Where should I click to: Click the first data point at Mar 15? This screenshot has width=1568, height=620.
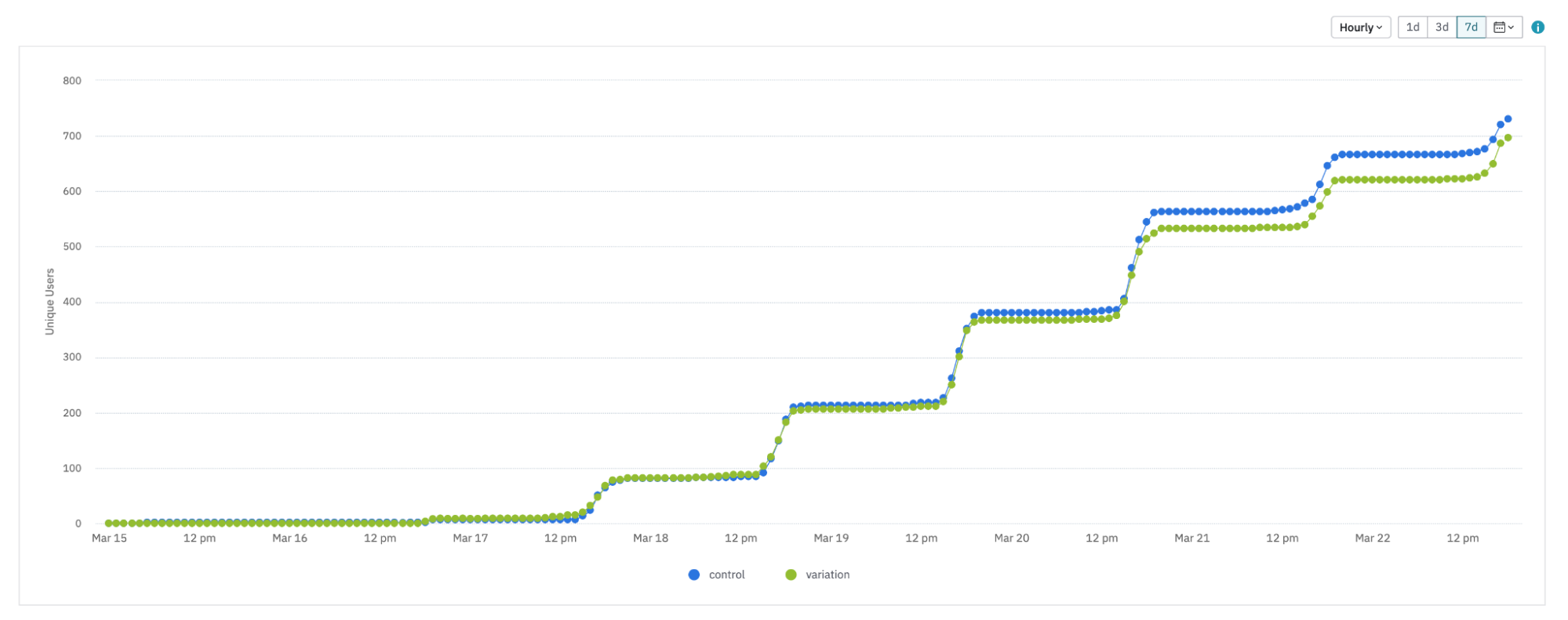109,523
